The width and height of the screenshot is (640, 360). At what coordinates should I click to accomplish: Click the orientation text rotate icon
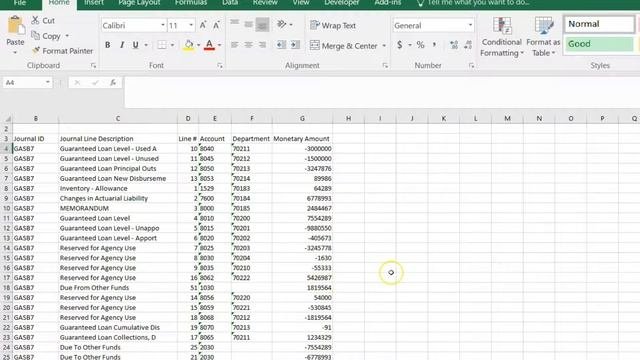[282, 24]
